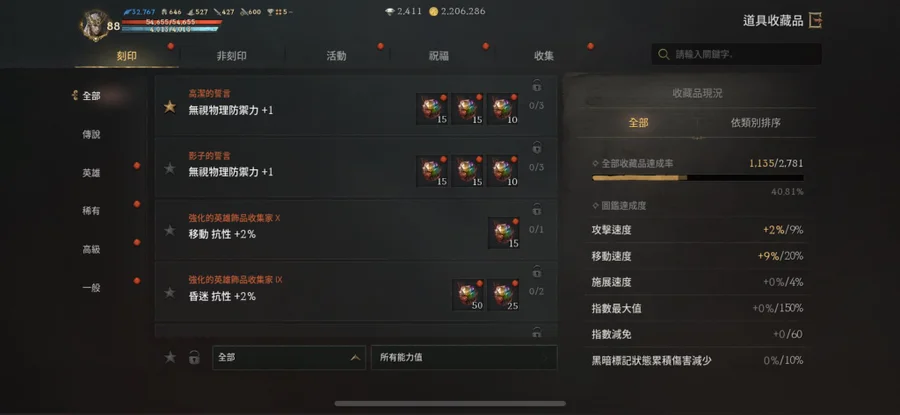Click the lock filter icon in bottom bar
Screen dimensions: 900x415
195,357
